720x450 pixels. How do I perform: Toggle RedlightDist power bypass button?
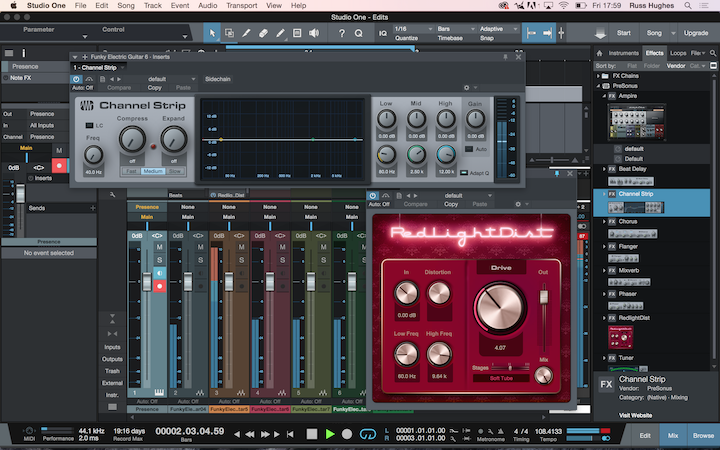coord(373,196)
